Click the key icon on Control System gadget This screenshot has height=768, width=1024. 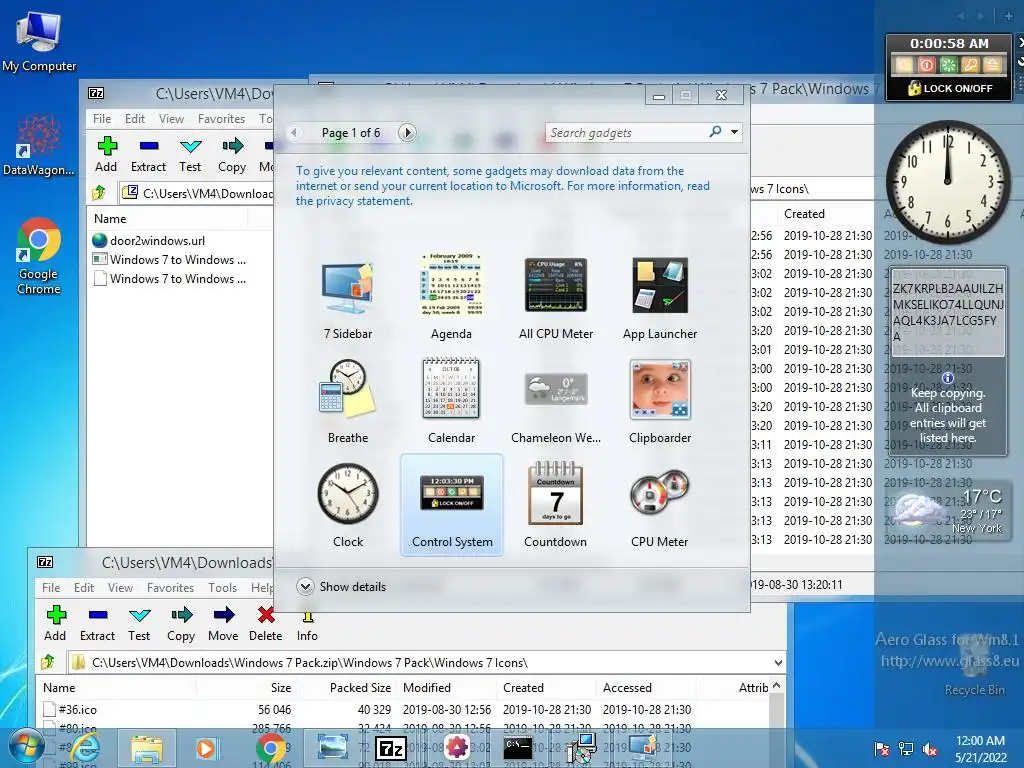coord(970,65)
